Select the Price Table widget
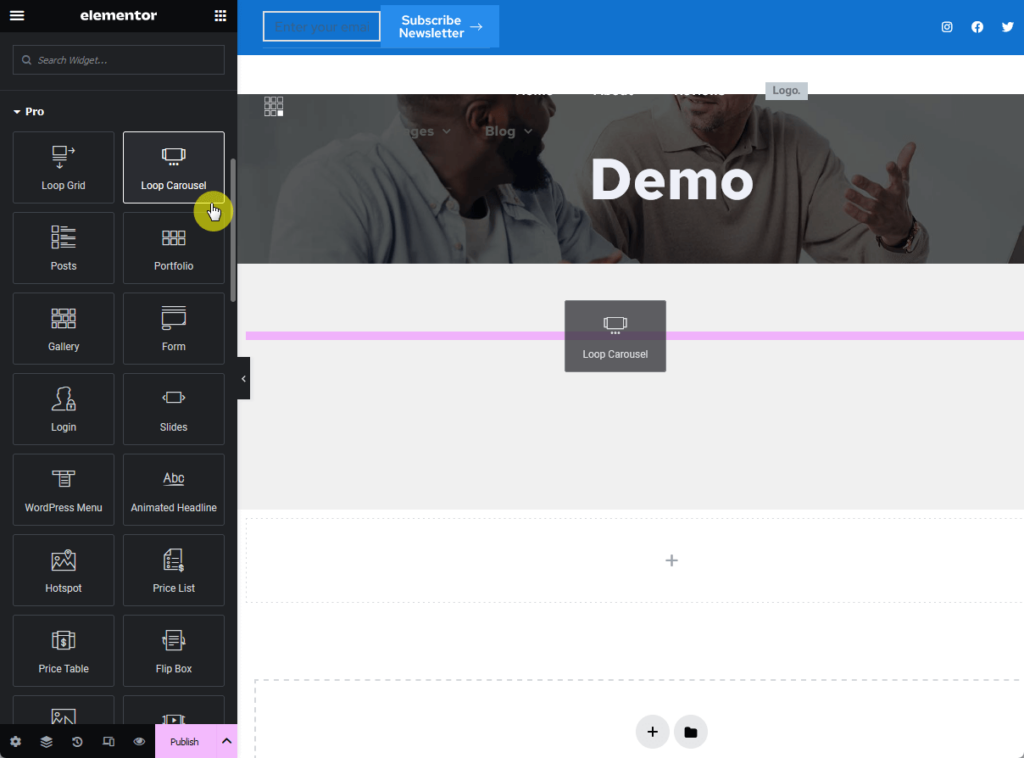This screenshot has width=1024, height=758. (63, 651)
